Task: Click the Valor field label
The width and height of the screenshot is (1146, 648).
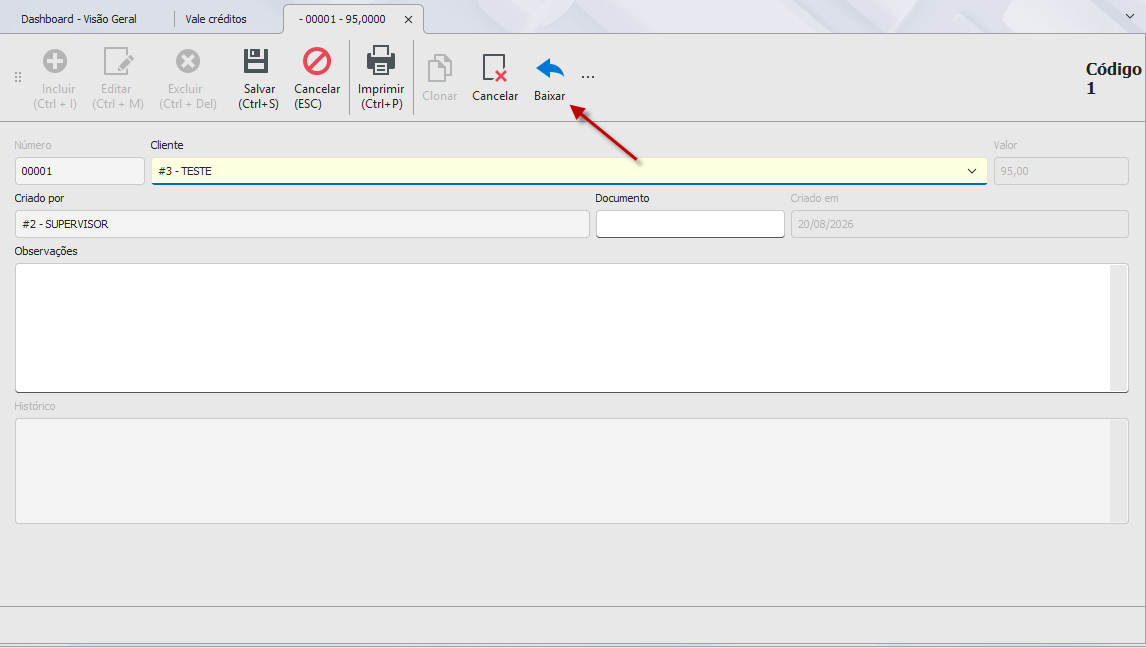Action: 1005,145
